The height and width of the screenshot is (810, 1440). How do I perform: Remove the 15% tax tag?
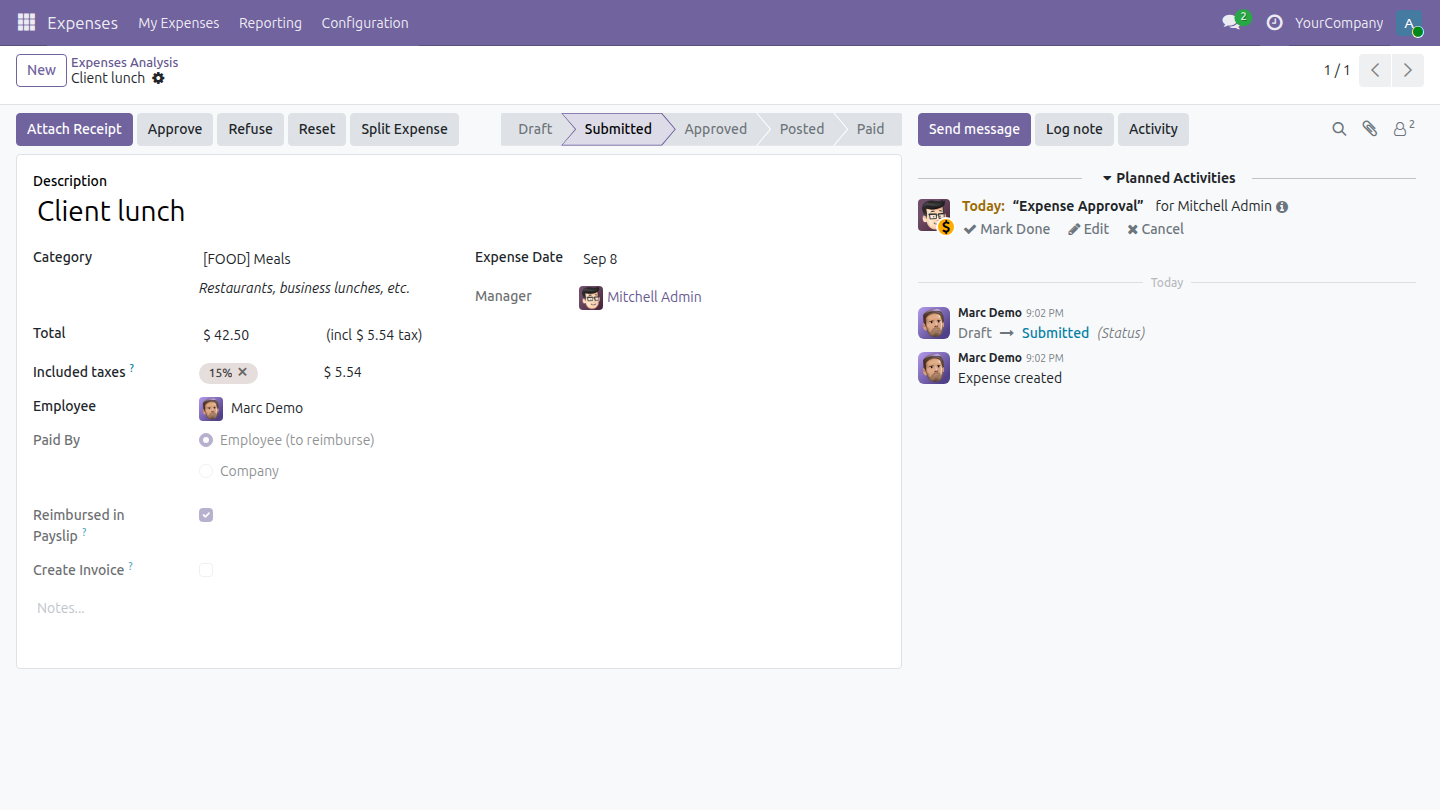click(242, 372)
